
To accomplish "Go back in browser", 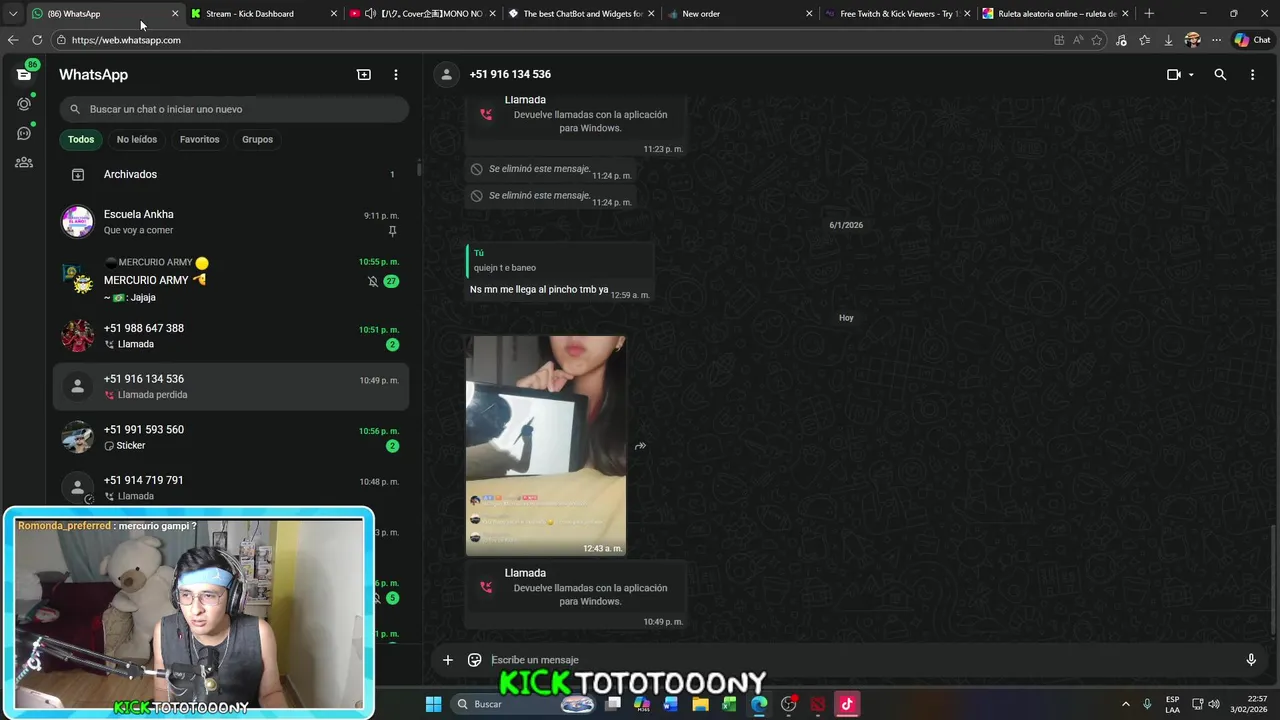I will point(13,40).
